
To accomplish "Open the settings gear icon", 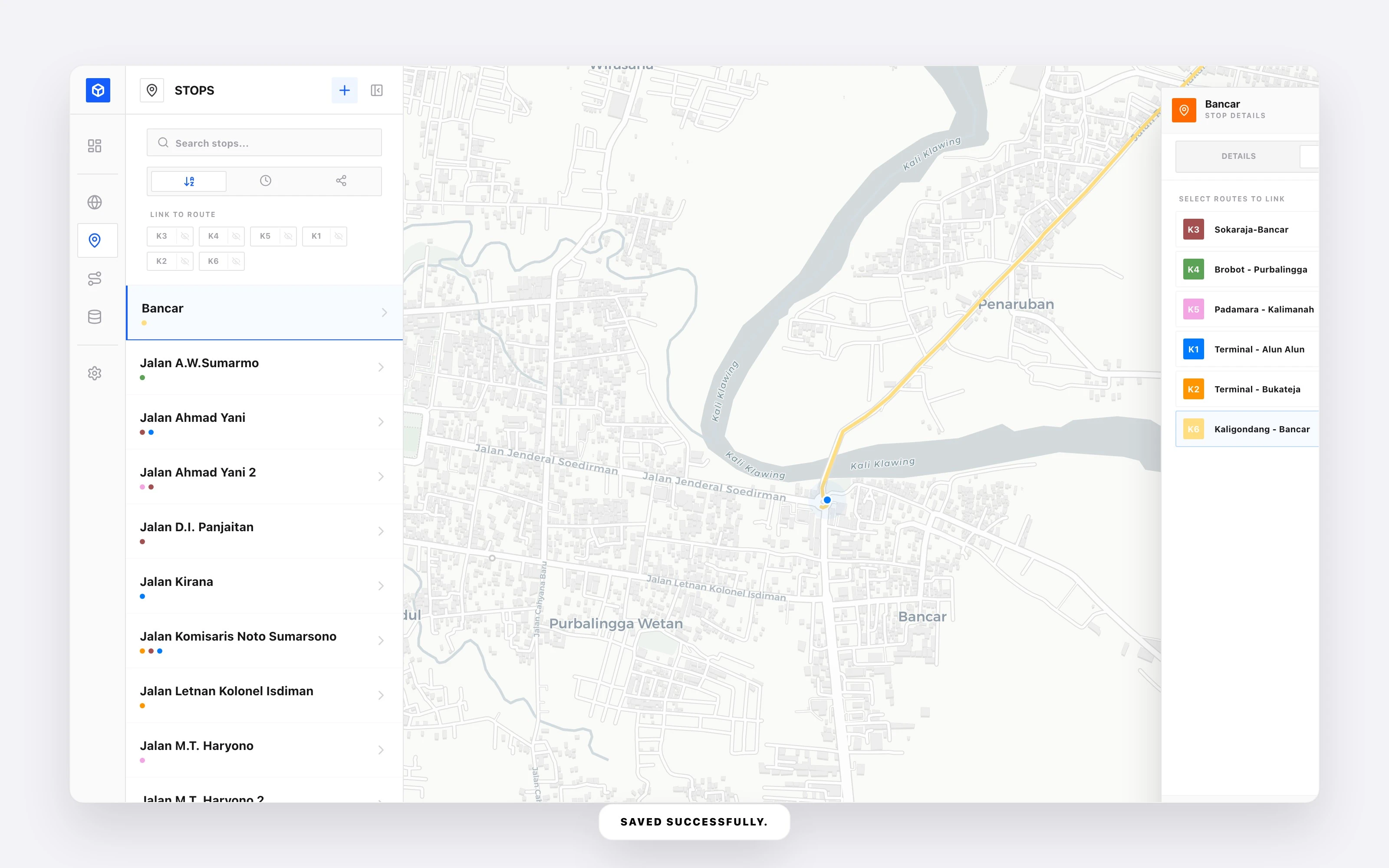I will pos(95,373).
